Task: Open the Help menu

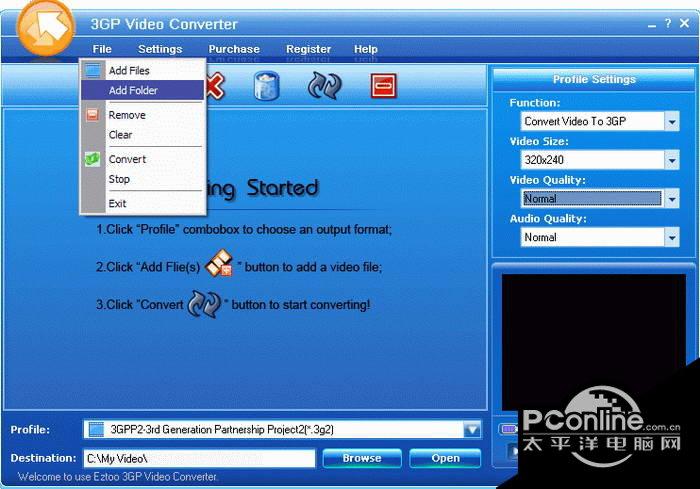Action: pos(366,49)
